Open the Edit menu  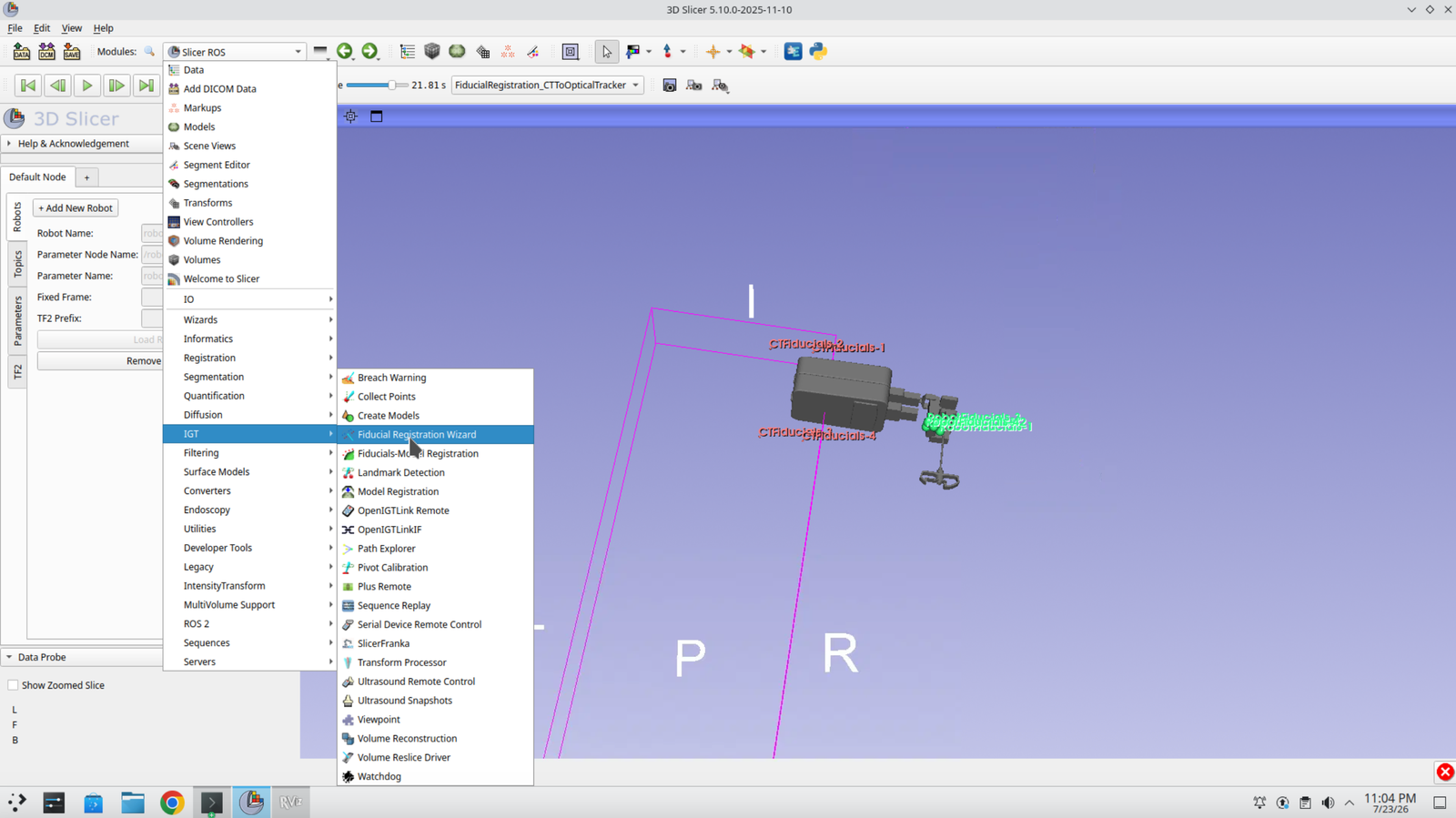[42, 28]
